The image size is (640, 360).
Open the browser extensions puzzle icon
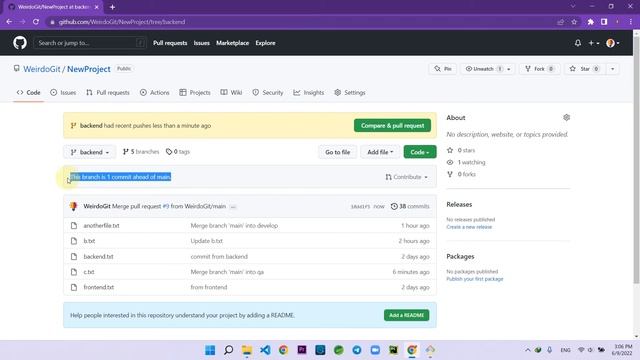tap(590, 22)
